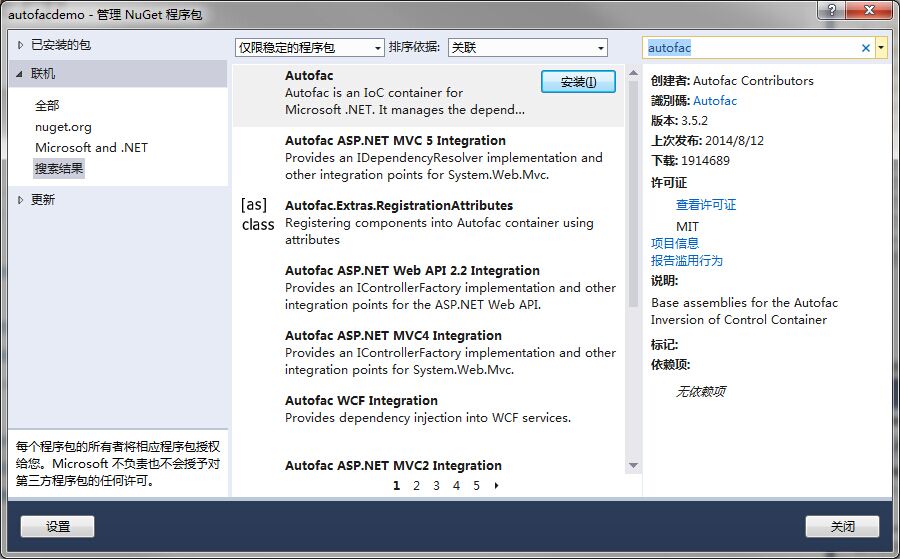Go to results page 4
900x559 pixels.
[x=456, y=486]
